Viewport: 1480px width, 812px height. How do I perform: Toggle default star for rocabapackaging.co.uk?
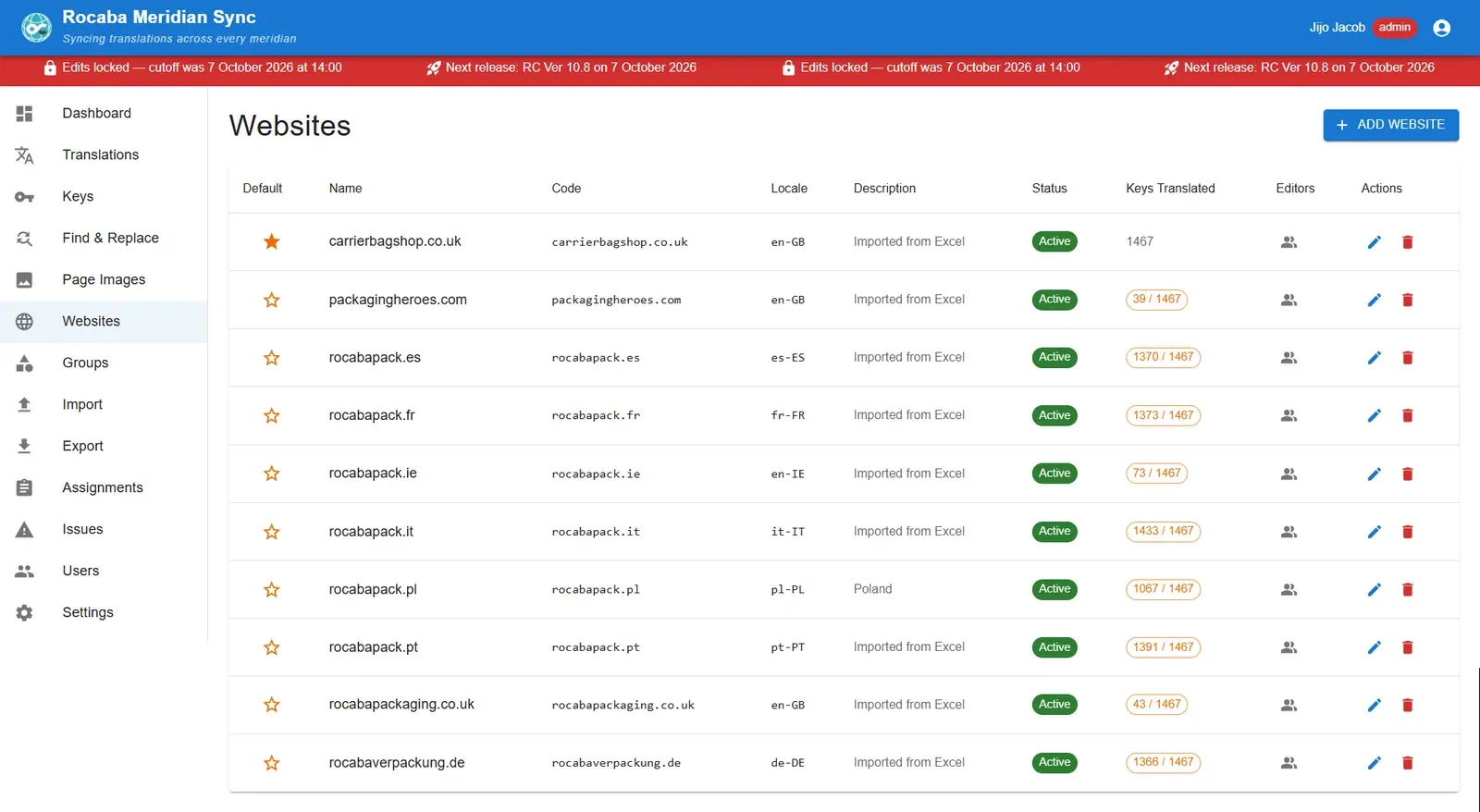point(271,705)
